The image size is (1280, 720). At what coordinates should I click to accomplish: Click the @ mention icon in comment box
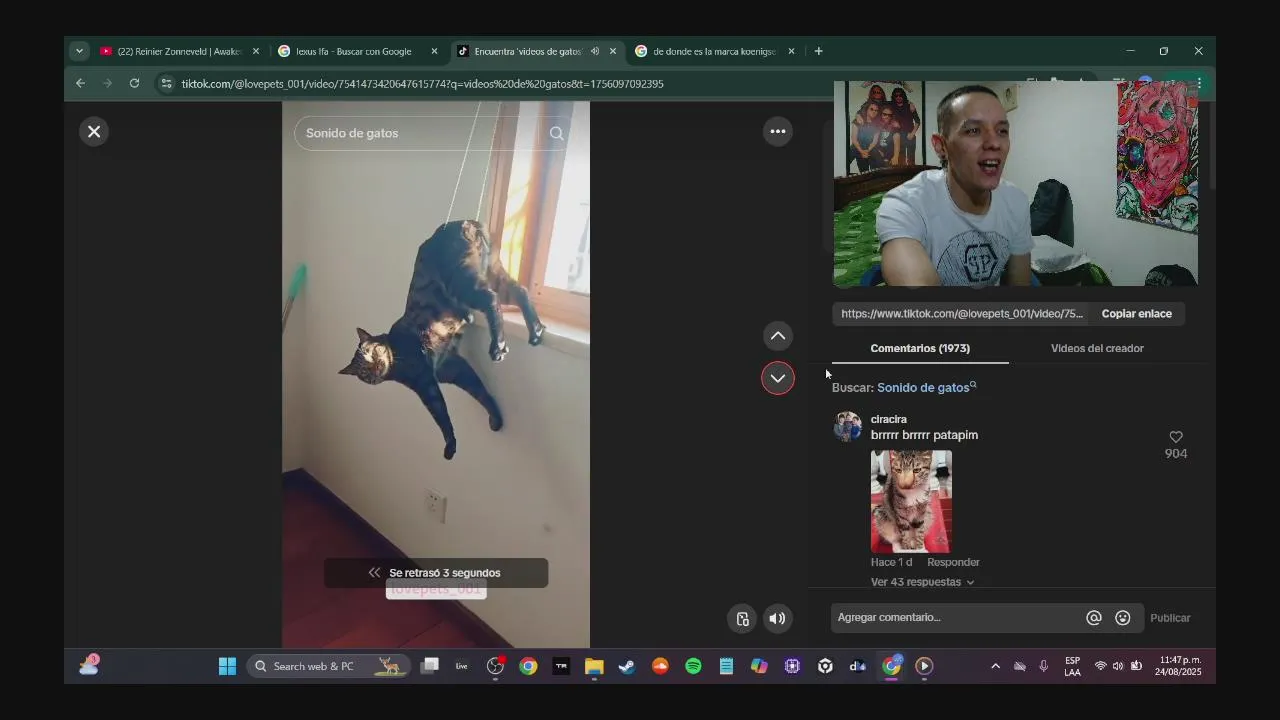tap(1094, 618)
